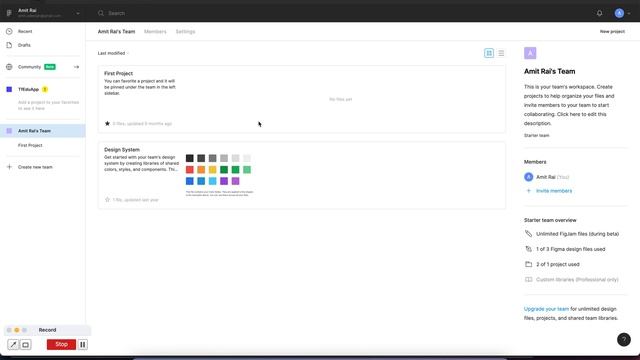Select the rectangle tool in the Record panel

(25, 344)
